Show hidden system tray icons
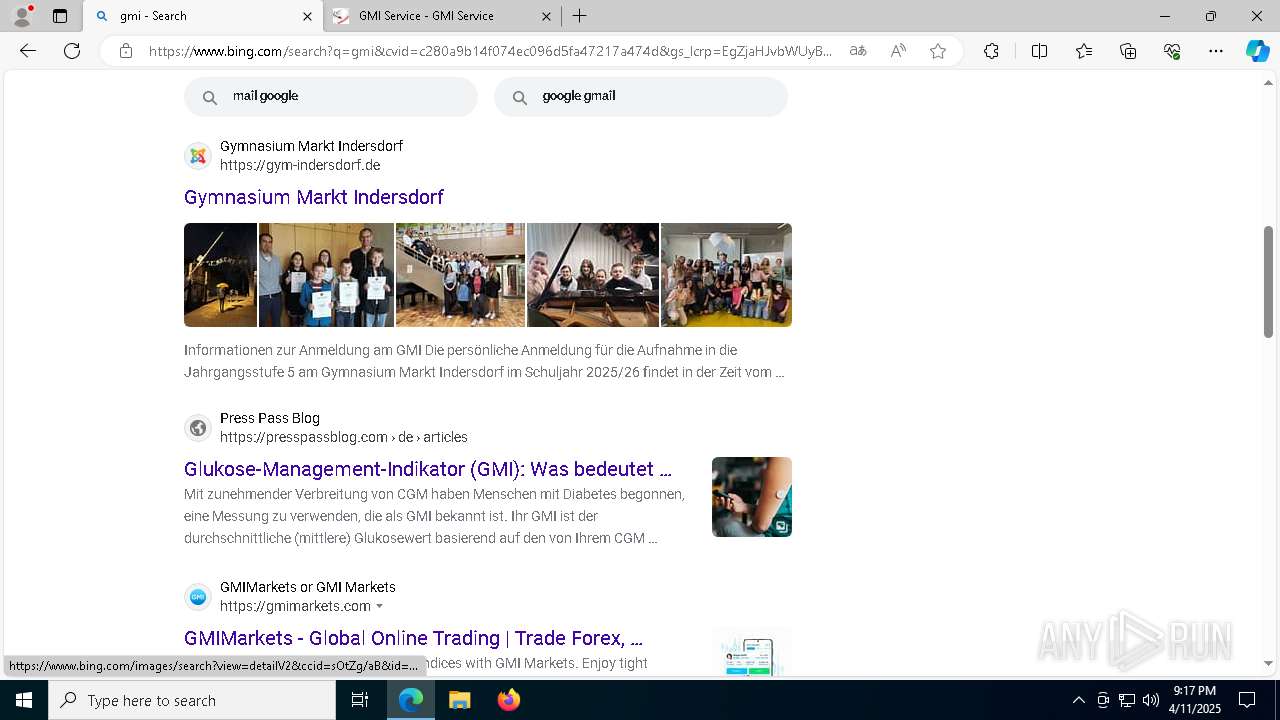 click(1078, 700)
